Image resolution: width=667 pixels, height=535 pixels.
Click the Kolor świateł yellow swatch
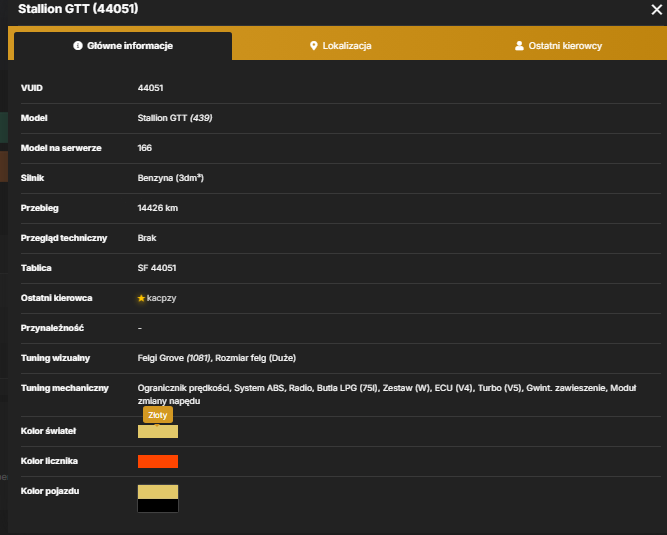158,431
